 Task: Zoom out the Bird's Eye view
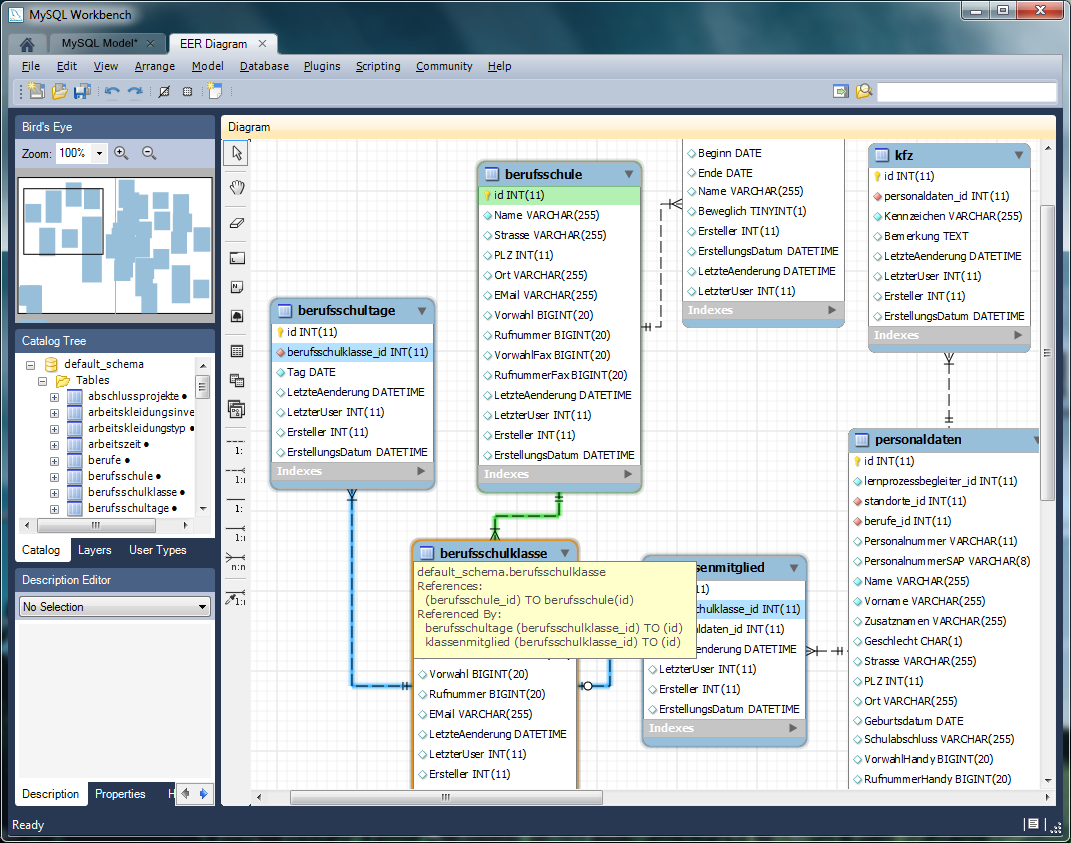tap(149, 153)
